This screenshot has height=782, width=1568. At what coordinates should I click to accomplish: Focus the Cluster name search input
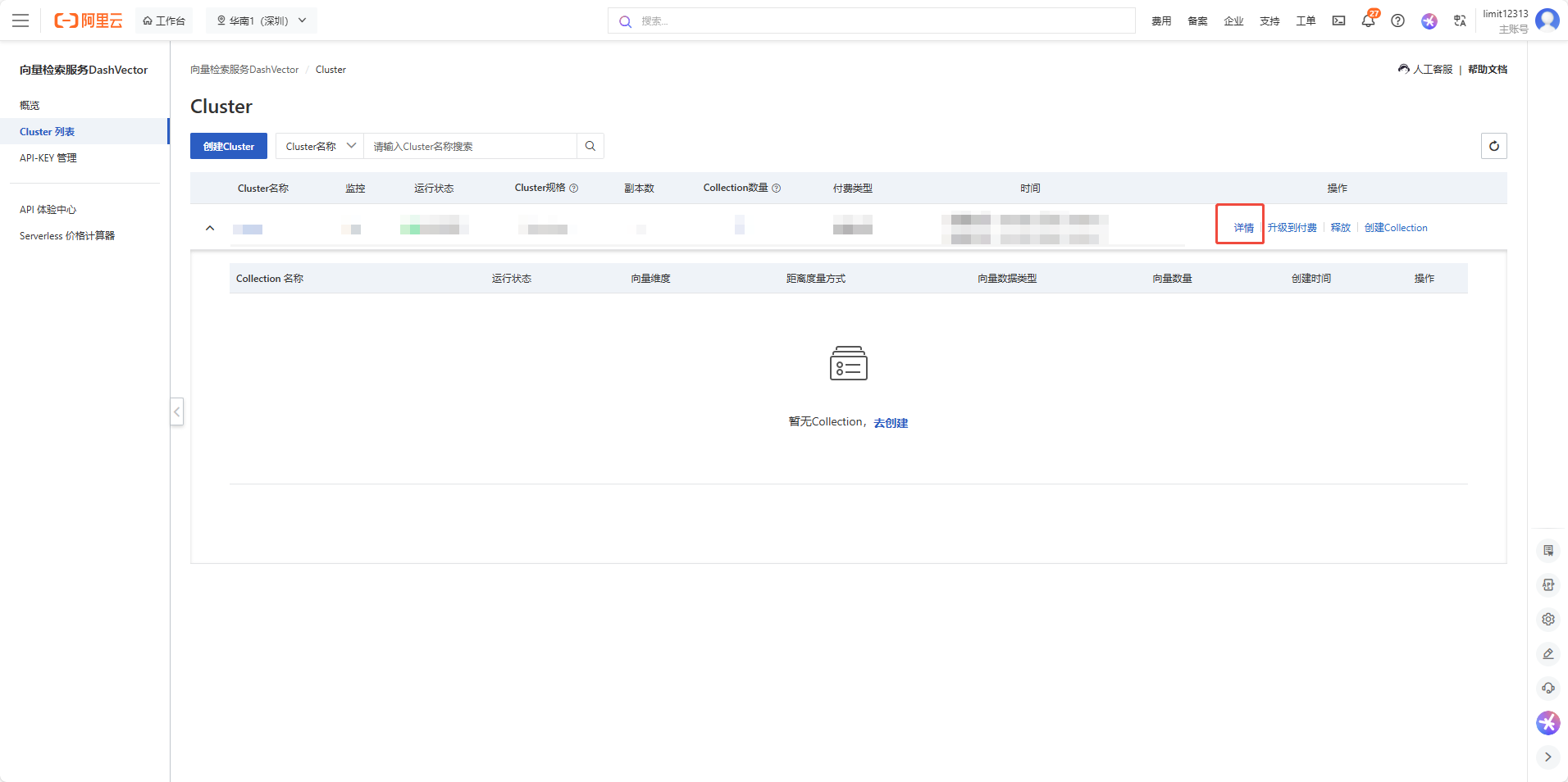coord(470,146)
